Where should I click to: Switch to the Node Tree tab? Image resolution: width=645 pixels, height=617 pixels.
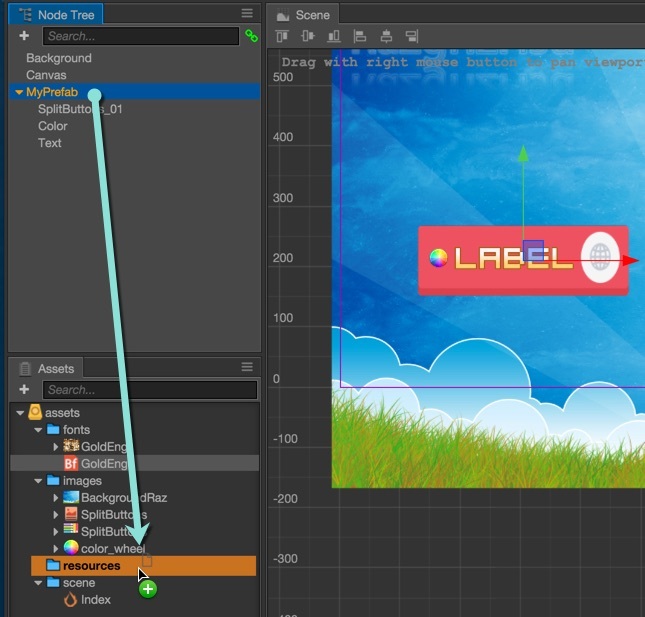[56, 15]
